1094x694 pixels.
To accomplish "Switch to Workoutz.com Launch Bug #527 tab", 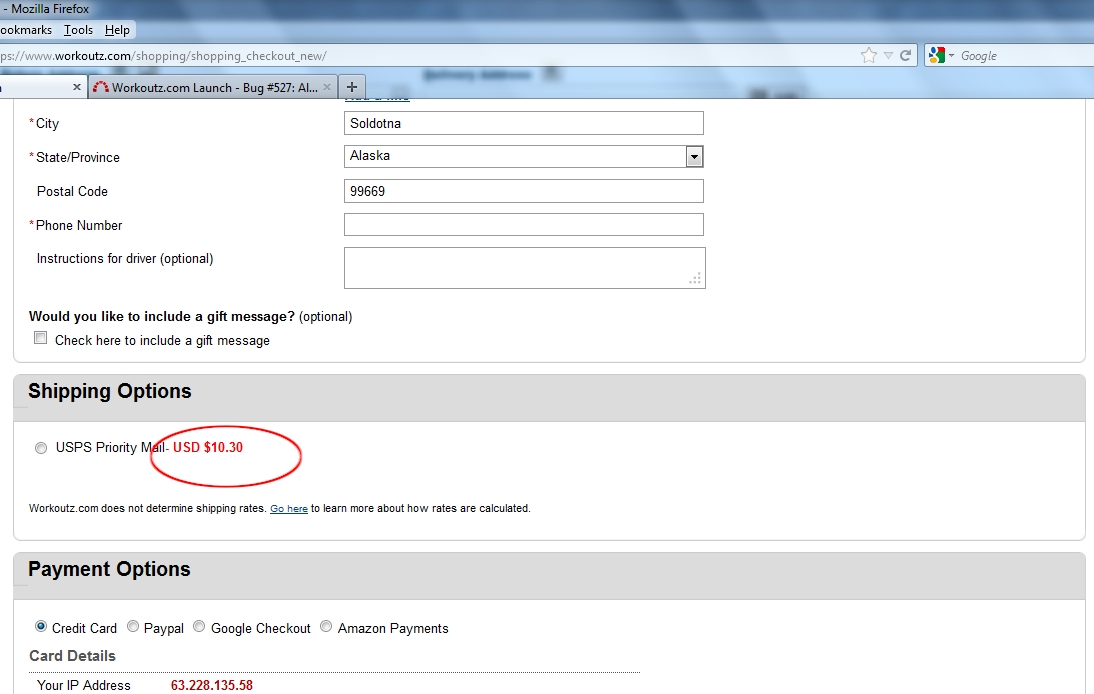I will pyautogui.click(x=213, y=87).
